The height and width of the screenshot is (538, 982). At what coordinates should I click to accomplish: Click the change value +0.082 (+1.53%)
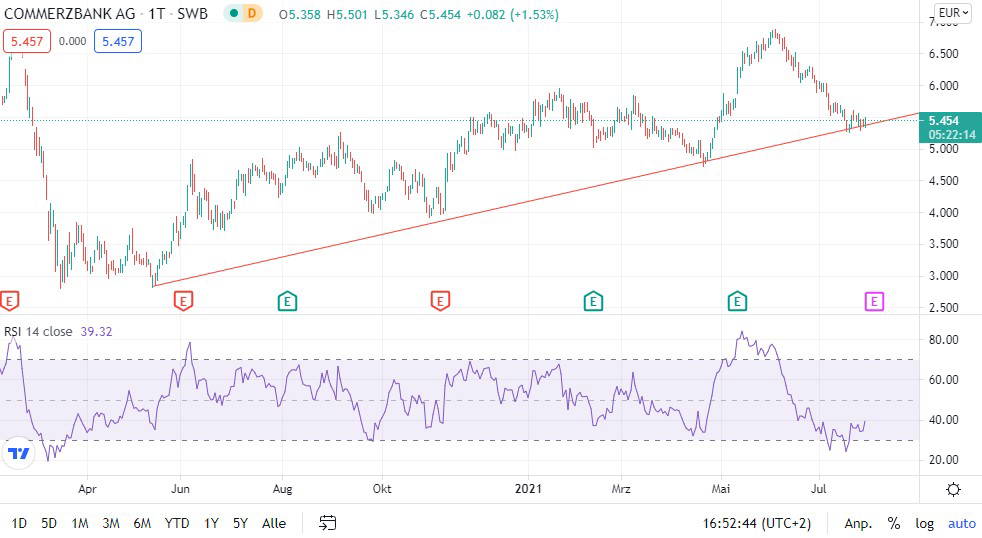pyautogui.click(x=513, y=14)
